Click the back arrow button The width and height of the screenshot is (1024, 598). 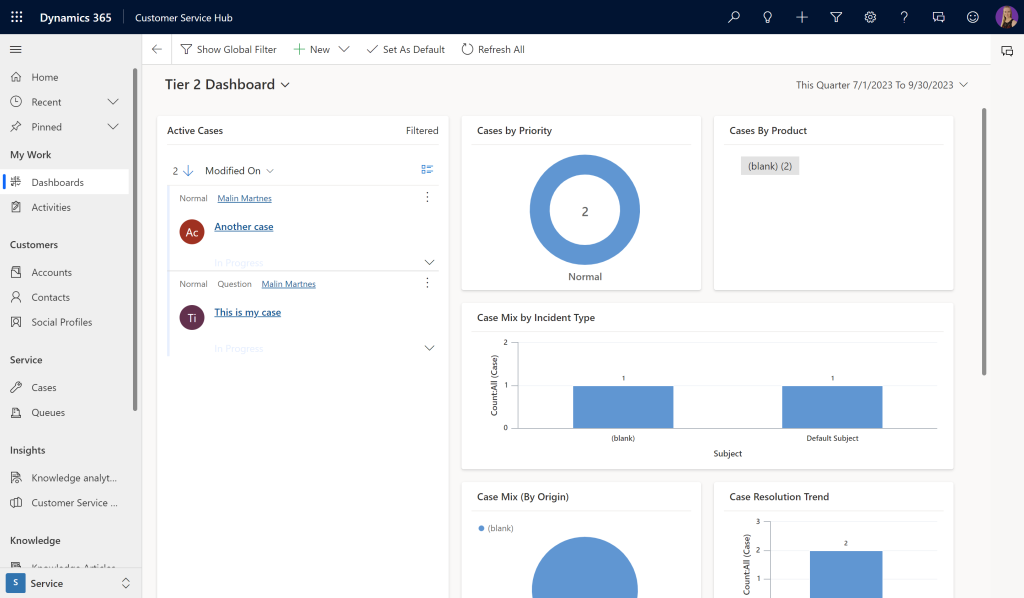click(157, 49)
